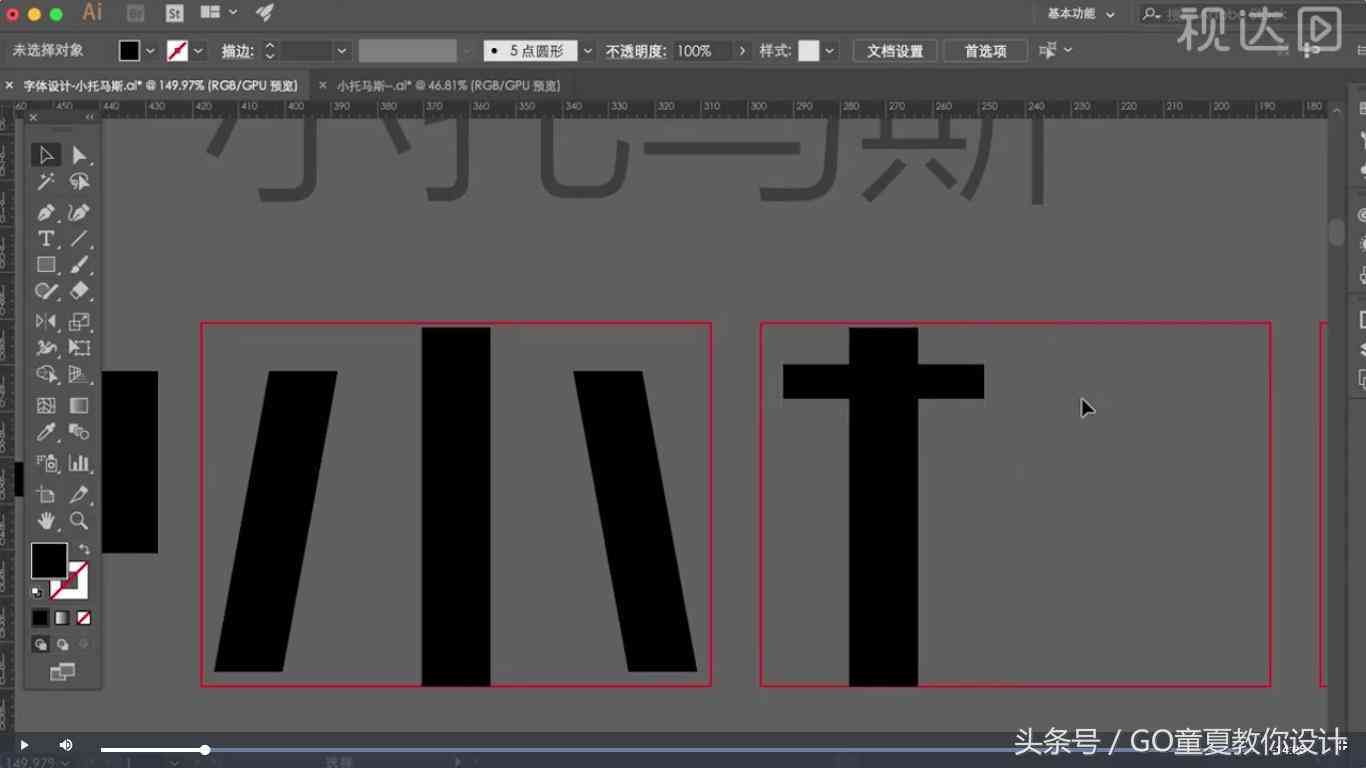Collapse the tools panel double arrow
This screenshot has width=1366, height=768.
89,117
